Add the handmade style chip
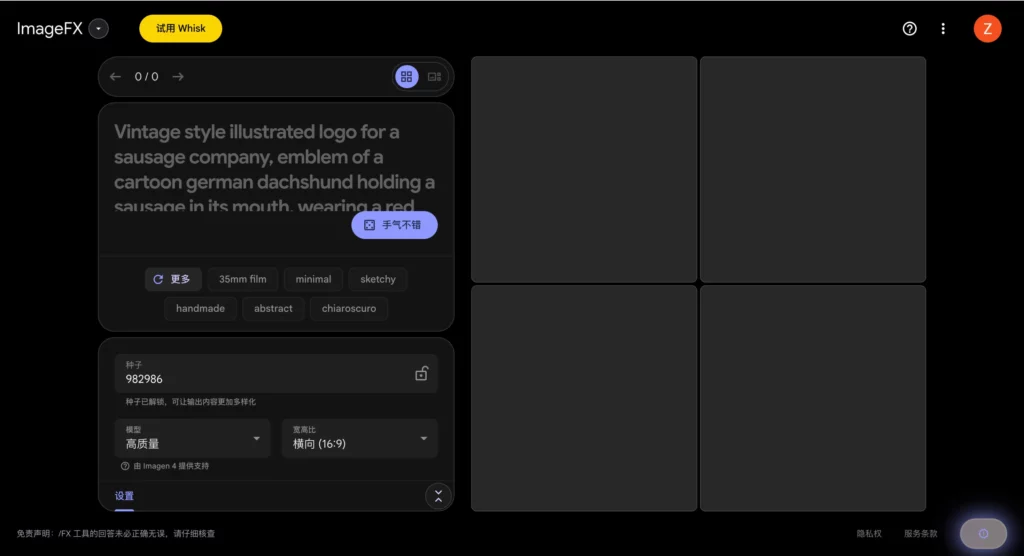The width and height of the screenshot is (1024, 556). point(200,308)
